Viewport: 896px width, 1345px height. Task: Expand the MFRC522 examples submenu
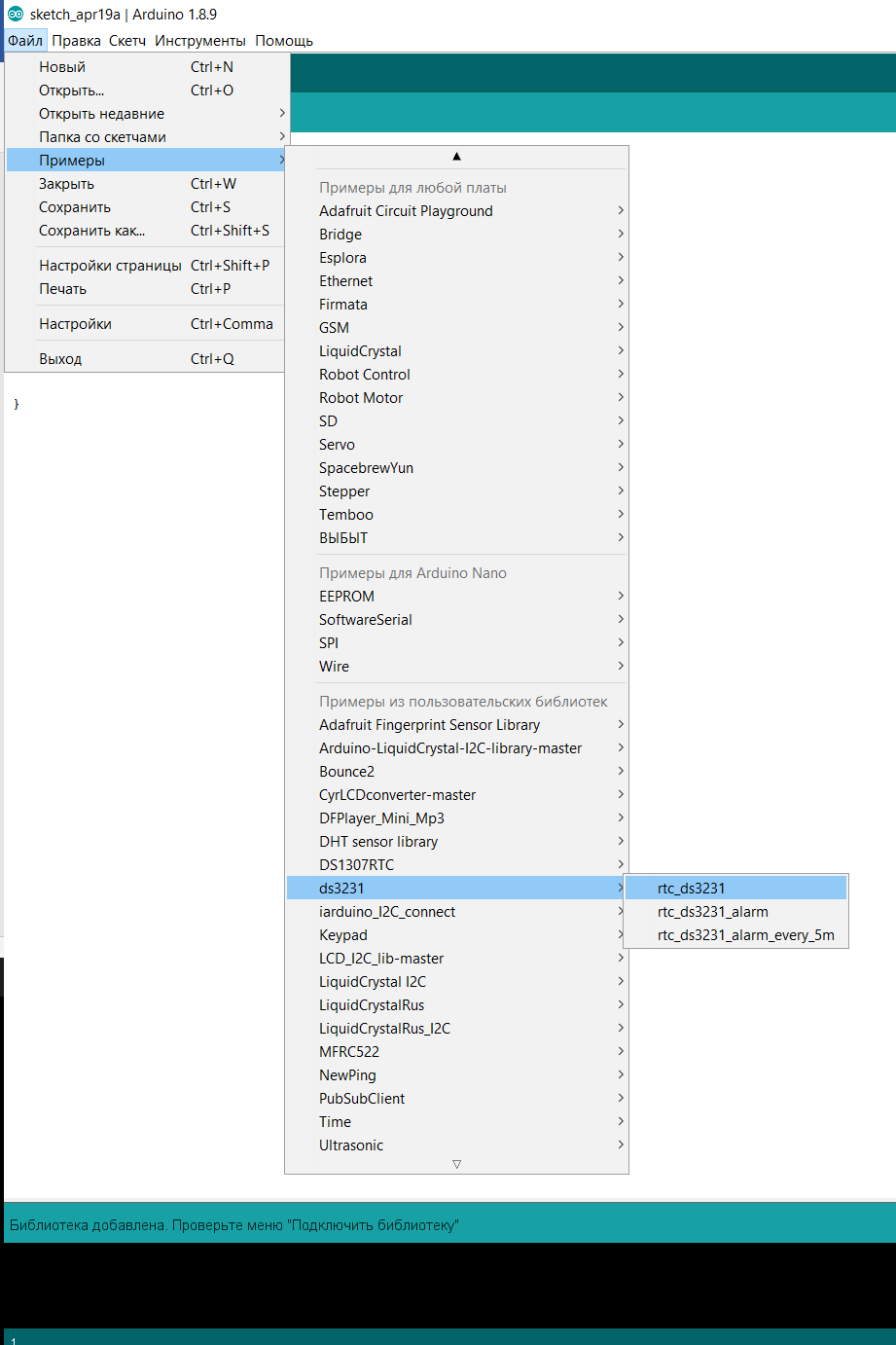[x=456, y=1052]
